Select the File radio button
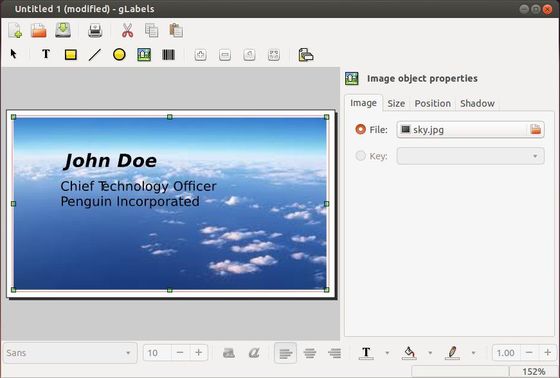Viewport: 560px width, 378px height. pyautogui.click(x=361, y=129)
